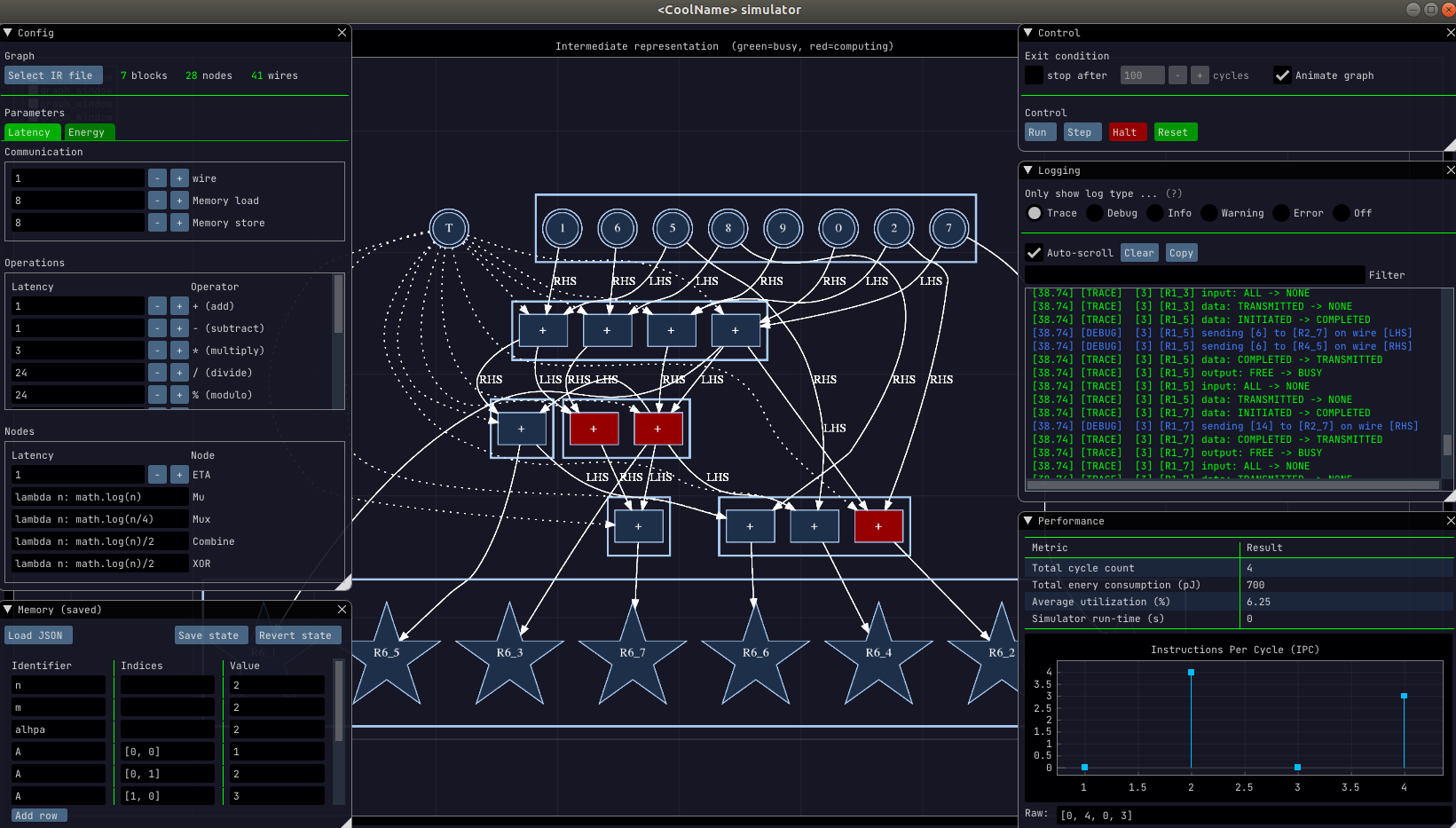Select Info log type
The width and height of the screenshot is (1456, 828).
click(x=1155, y=213)
